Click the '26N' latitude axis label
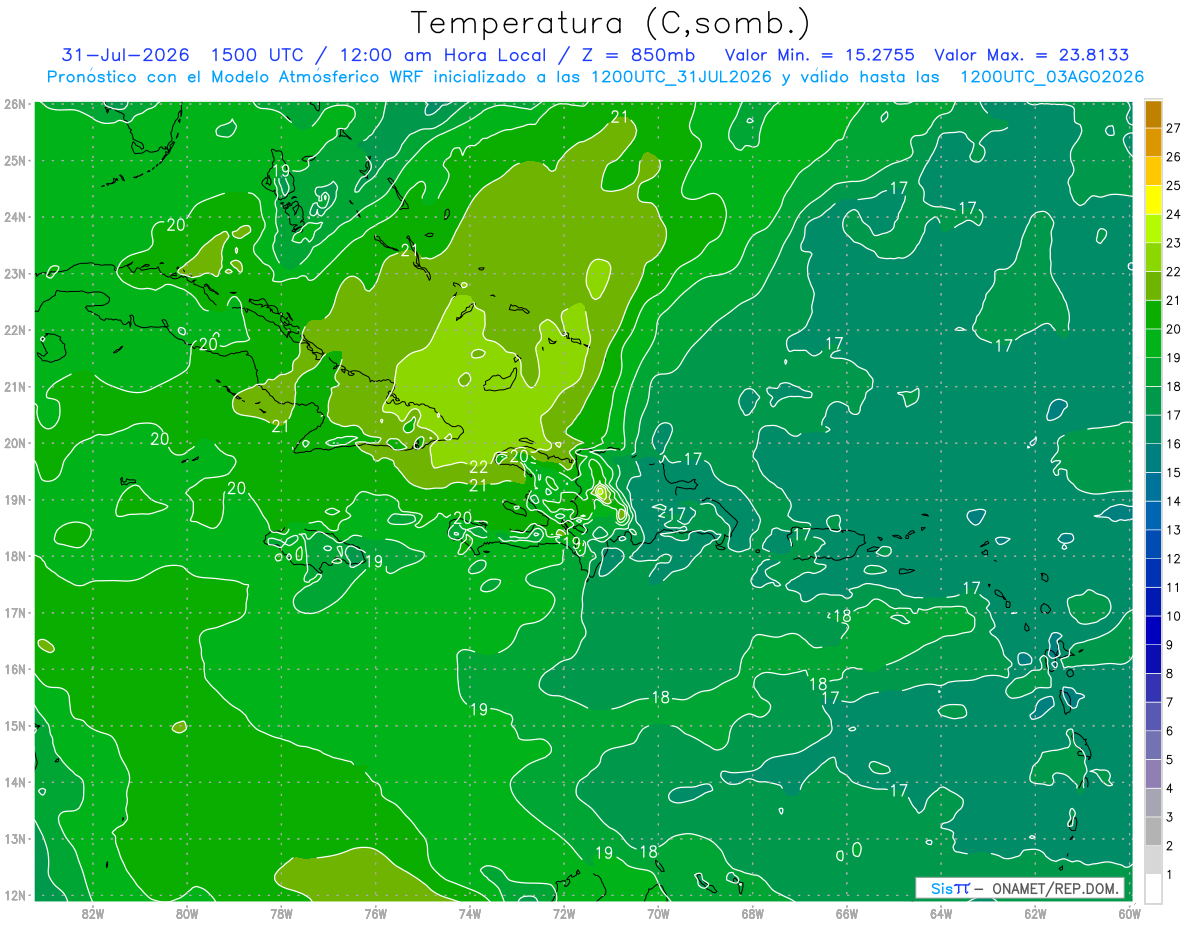Image resolution: width=1200 pixels, height=927 pixels. point(15,104)
